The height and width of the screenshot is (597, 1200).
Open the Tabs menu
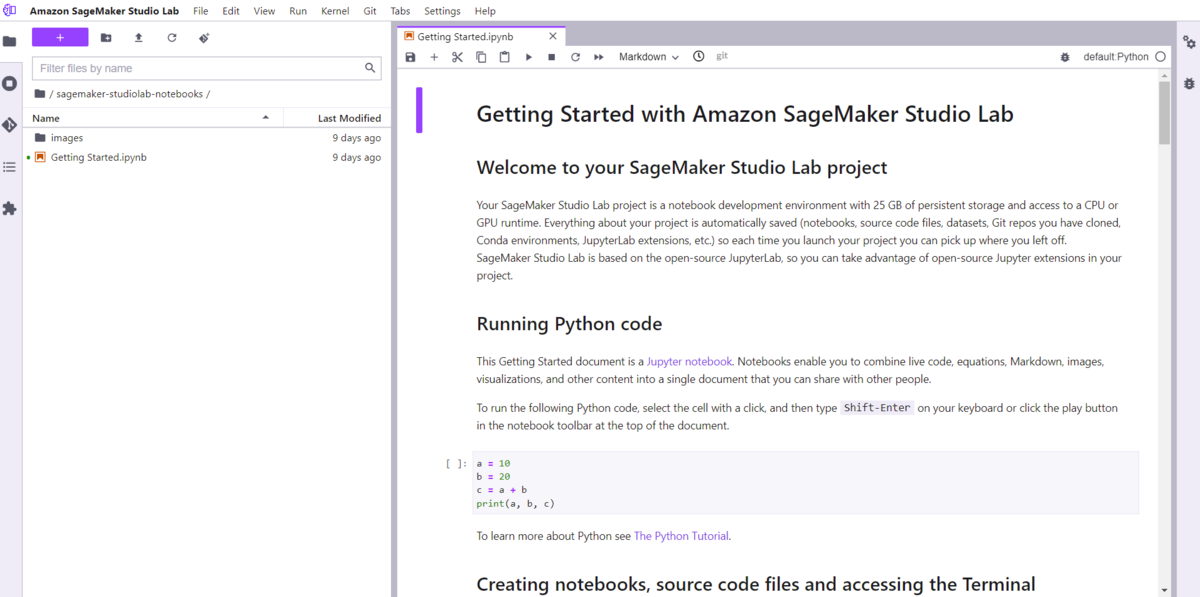coord(400,11)
